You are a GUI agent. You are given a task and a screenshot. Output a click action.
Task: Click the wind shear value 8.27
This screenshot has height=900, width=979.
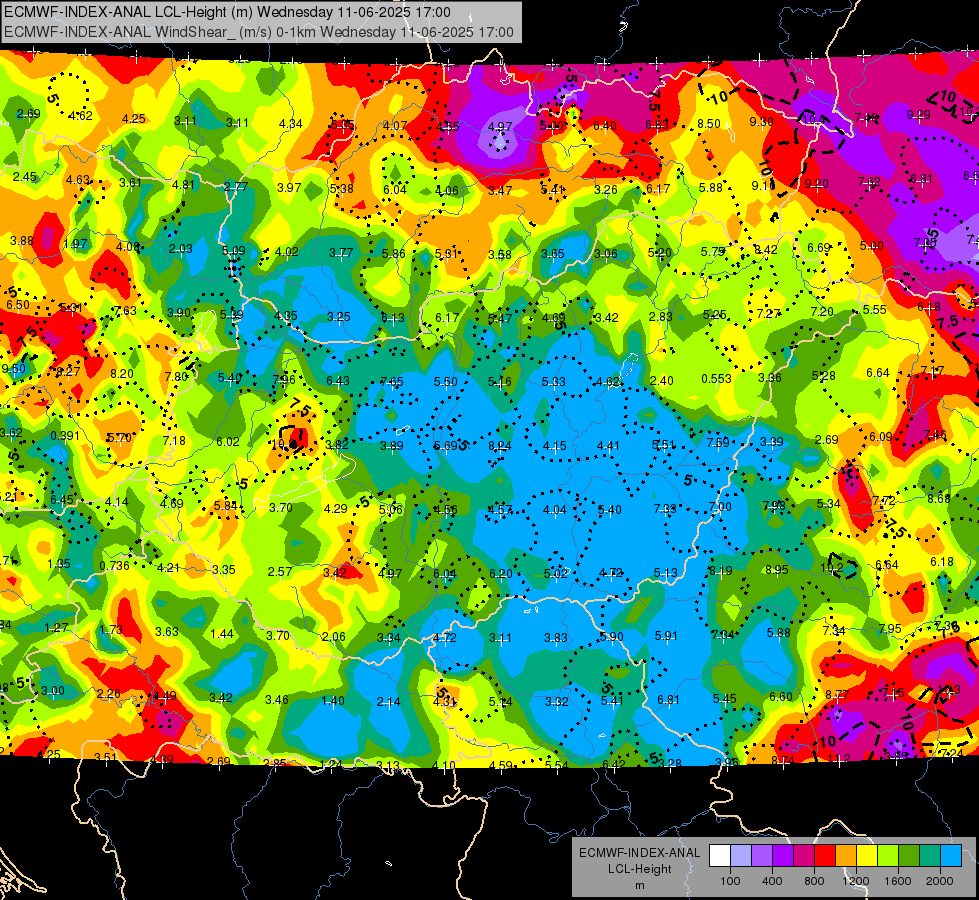coord(68,372)
